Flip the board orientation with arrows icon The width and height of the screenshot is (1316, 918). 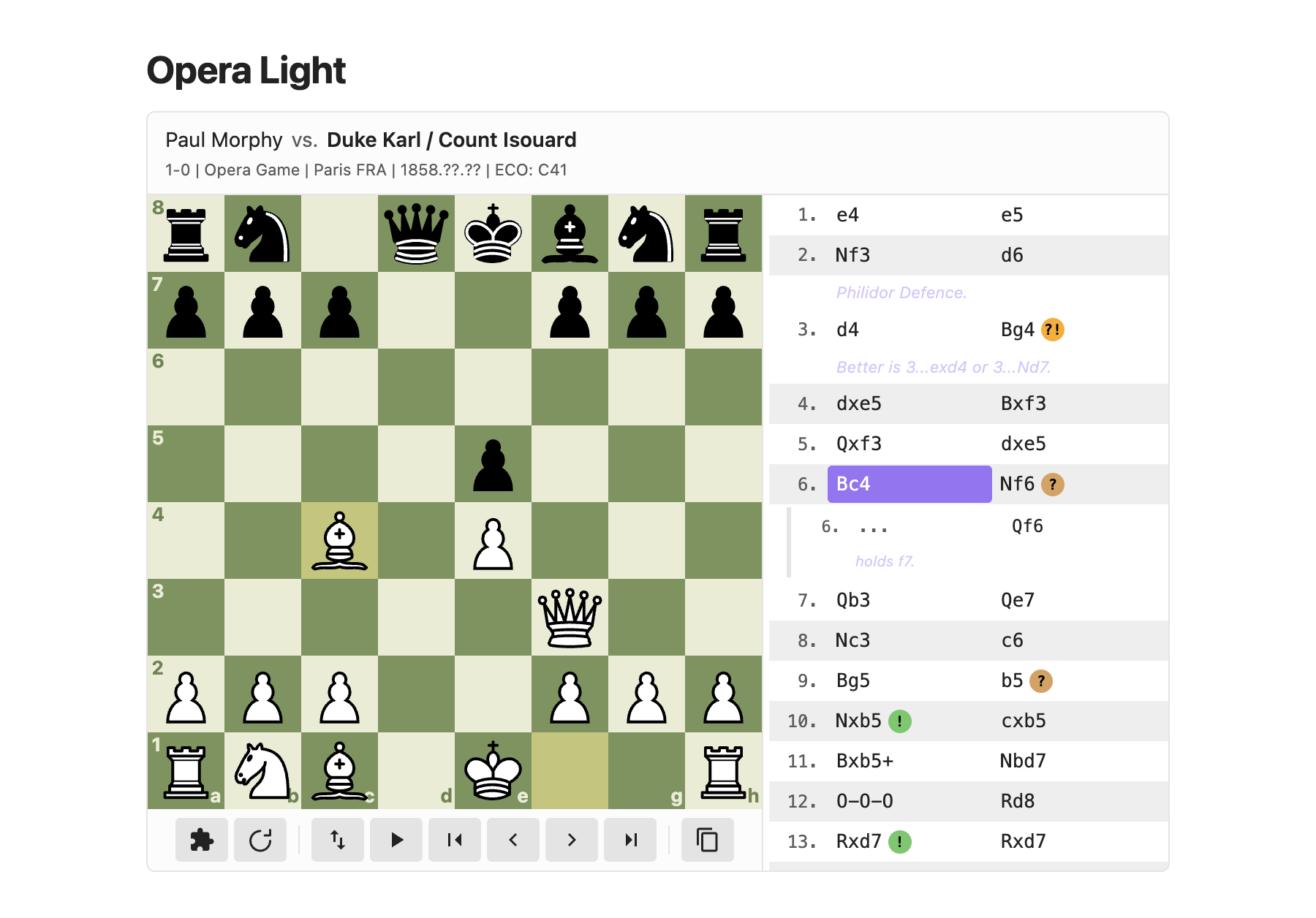338,840
